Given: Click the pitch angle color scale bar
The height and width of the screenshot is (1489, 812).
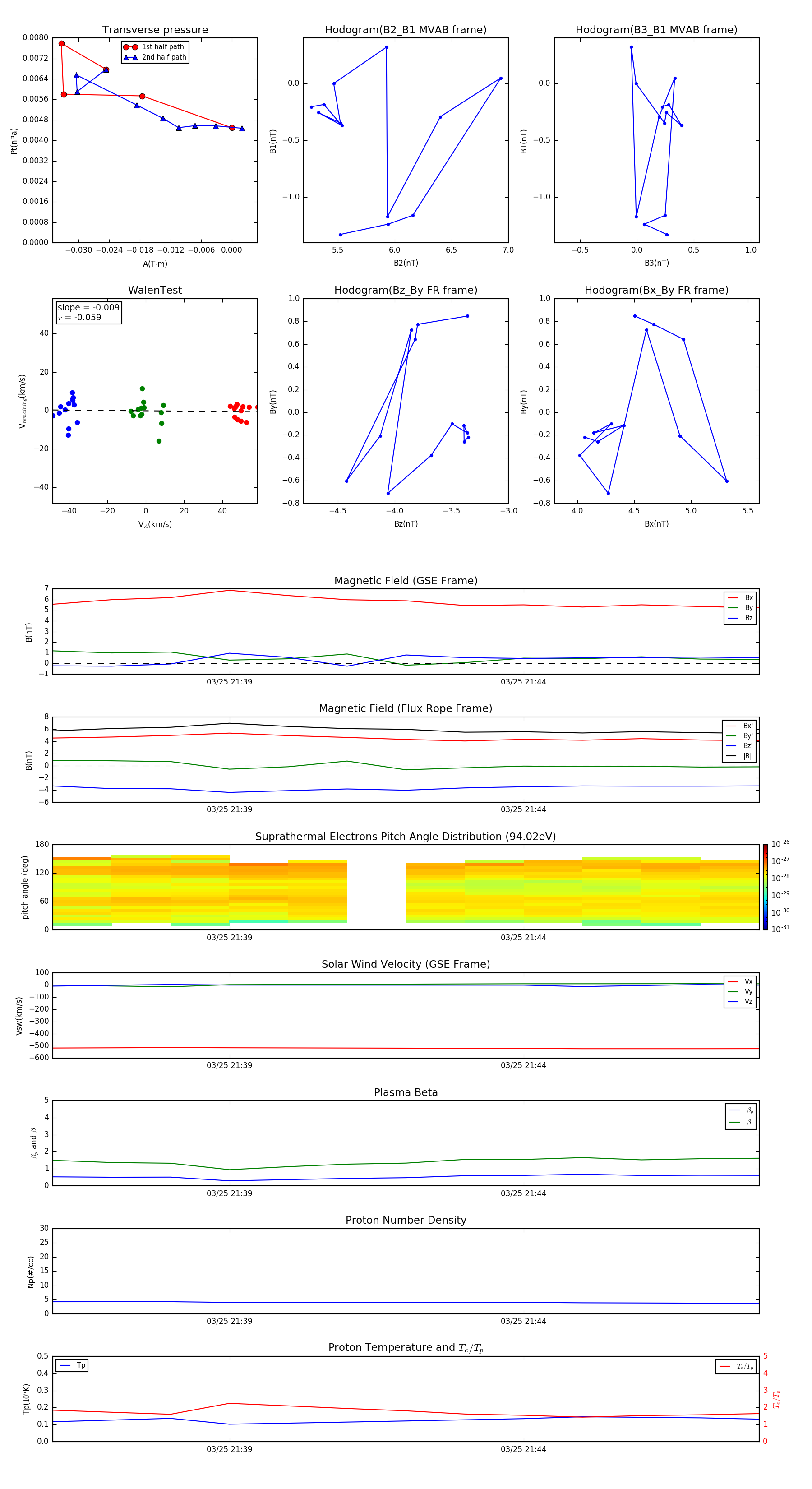Looking at the screenshot, I should pos(765,887).
